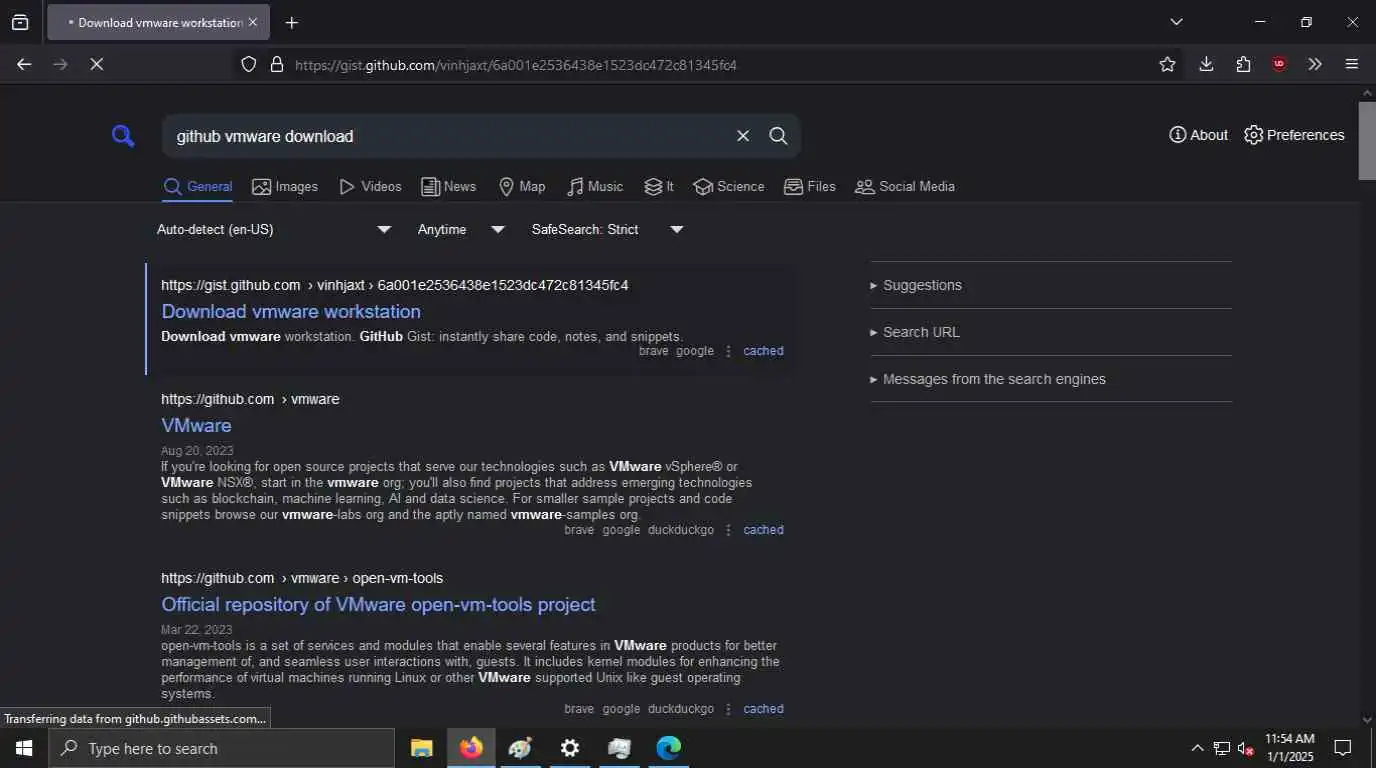This screenshot has height=768, width=1376.
Task: Click the gist.github.com vinhjaxt result URL
Action: click(395, 285)
